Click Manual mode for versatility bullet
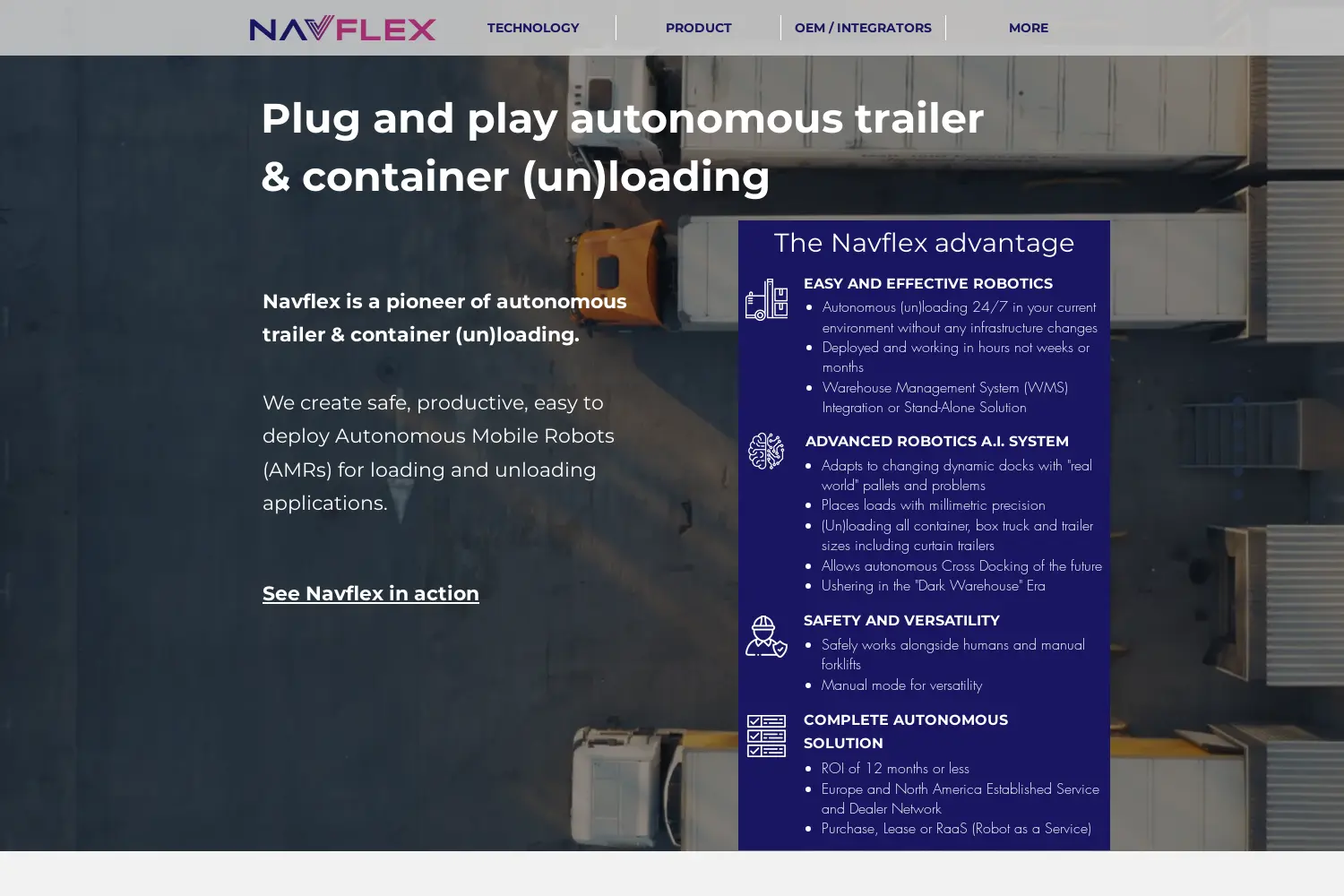This screenshot has width=1344, height=896. [901, 685]
